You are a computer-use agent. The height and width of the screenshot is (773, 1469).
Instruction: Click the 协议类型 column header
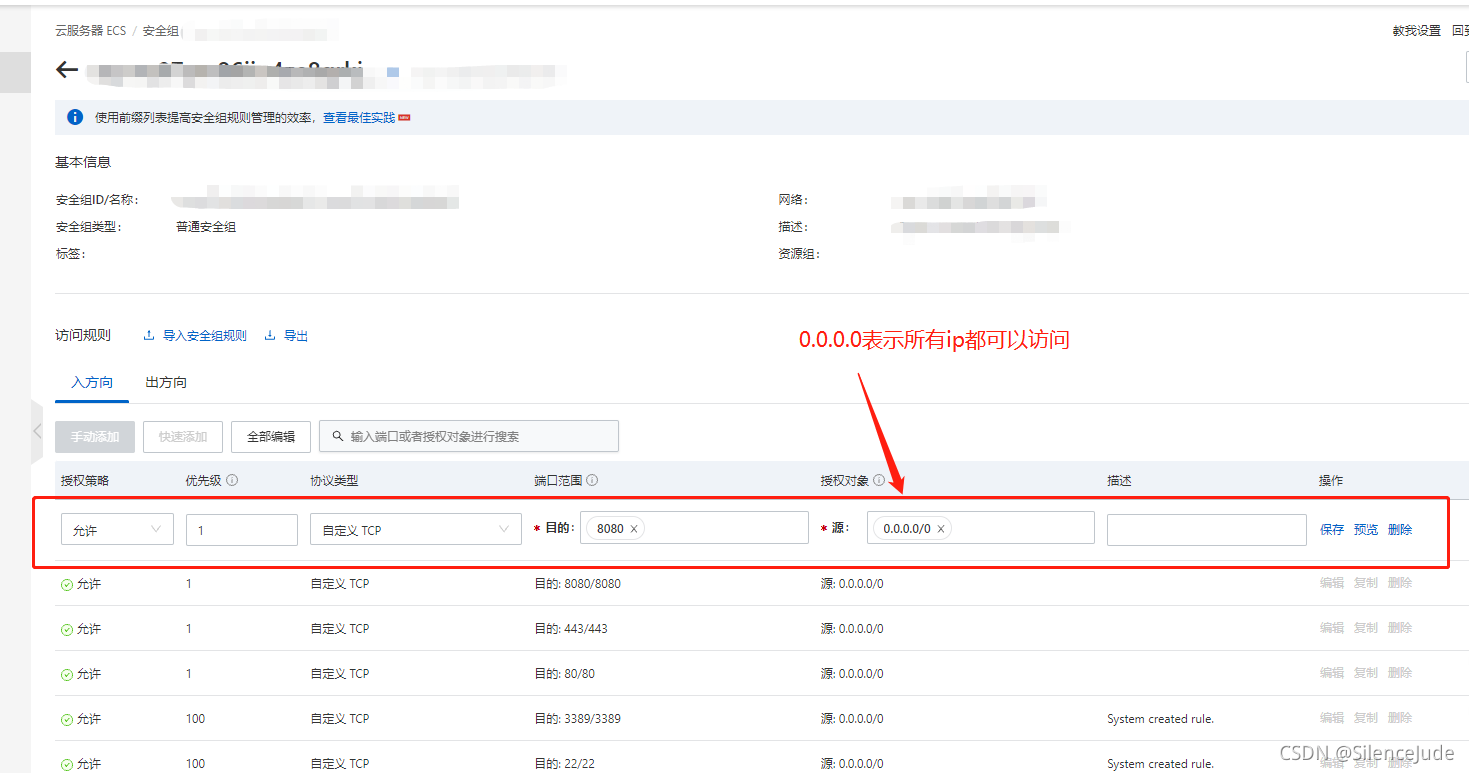click(x=334, y=481)
